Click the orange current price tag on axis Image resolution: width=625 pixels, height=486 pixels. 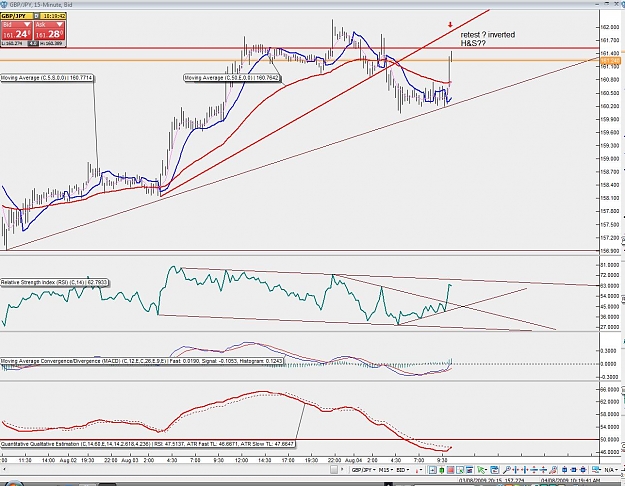(x=610, y=61)
